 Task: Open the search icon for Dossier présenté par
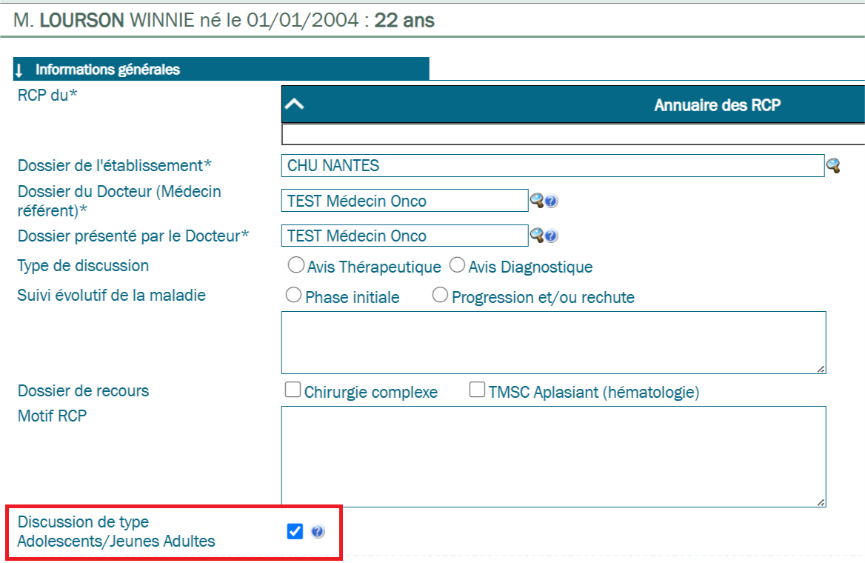(537, 236)
